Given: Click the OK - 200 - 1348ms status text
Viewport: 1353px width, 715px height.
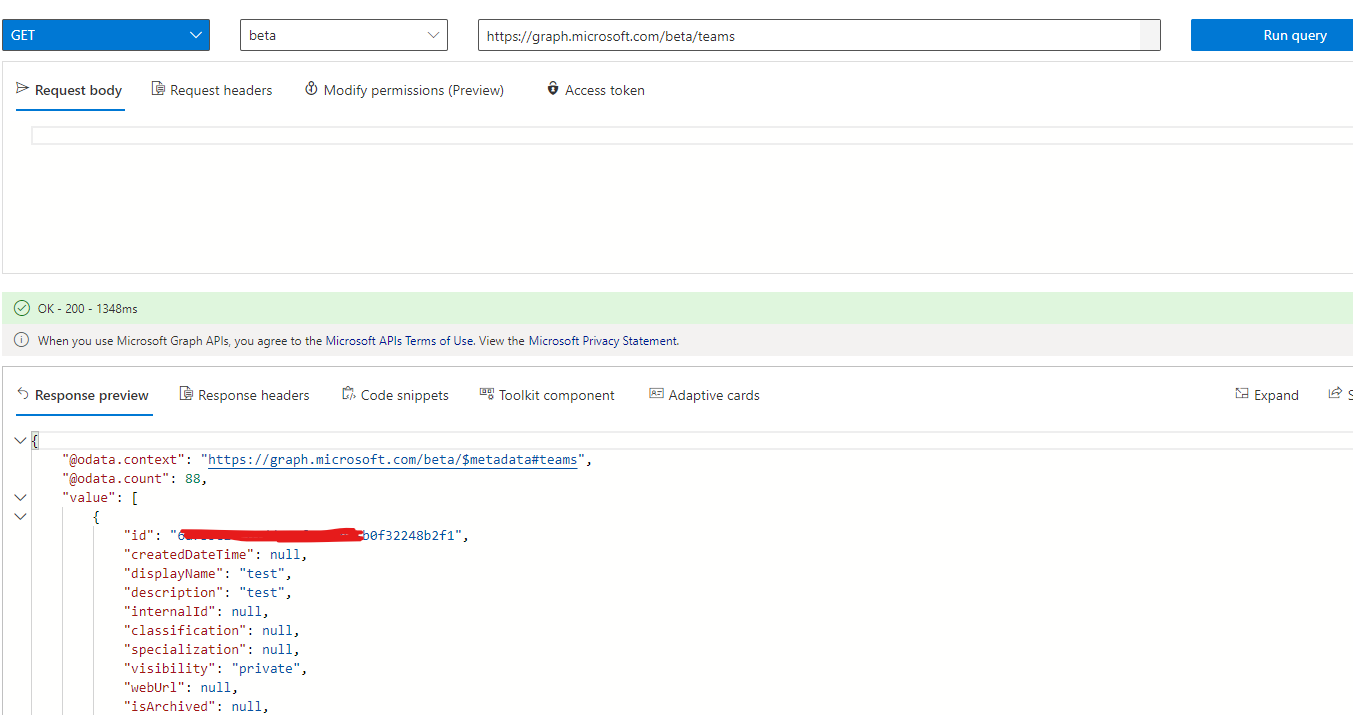Looking at the screenshot, I should (88, 309).
